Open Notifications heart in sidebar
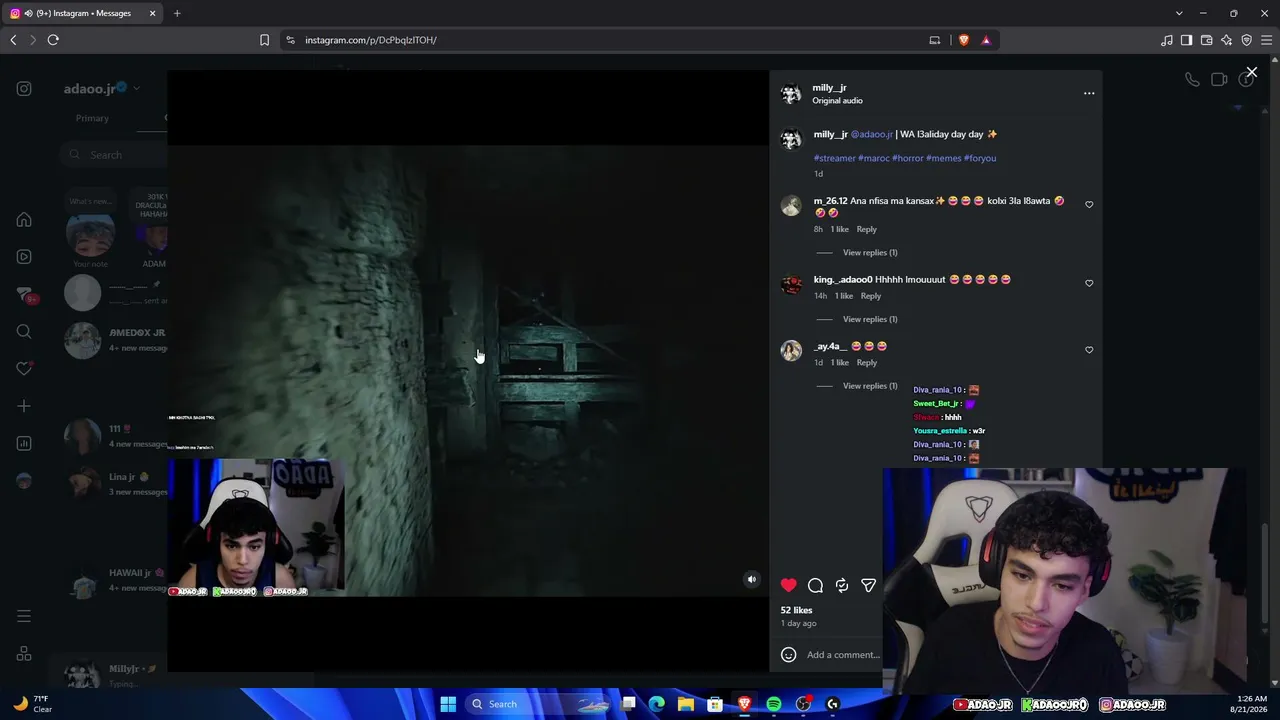 (x=24, y=369)
